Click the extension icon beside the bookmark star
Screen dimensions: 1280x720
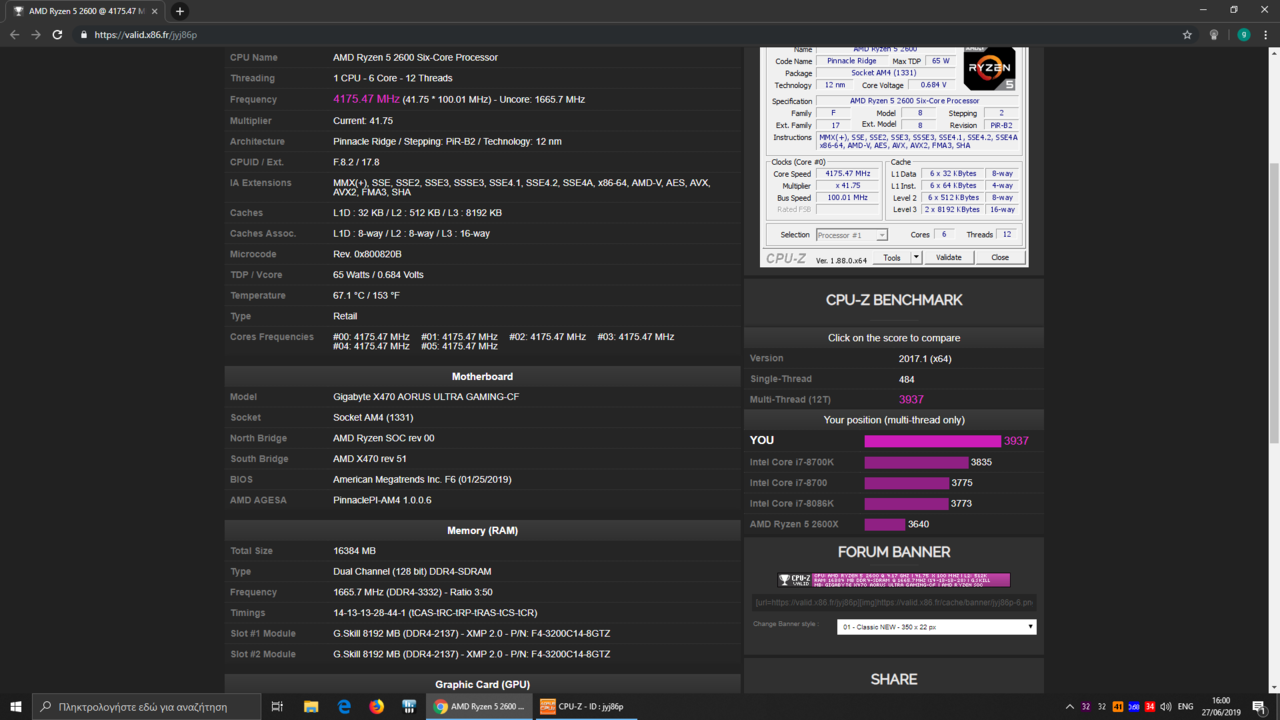(x=1214, y=34)
